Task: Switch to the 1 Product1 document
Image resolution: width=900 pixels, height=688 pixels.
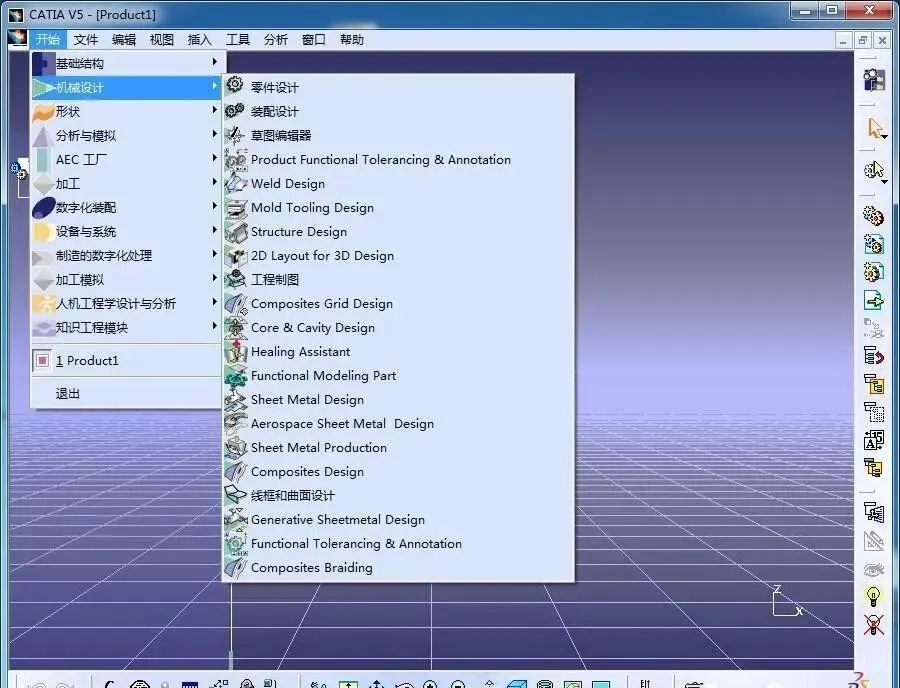Action: (126, 360)
